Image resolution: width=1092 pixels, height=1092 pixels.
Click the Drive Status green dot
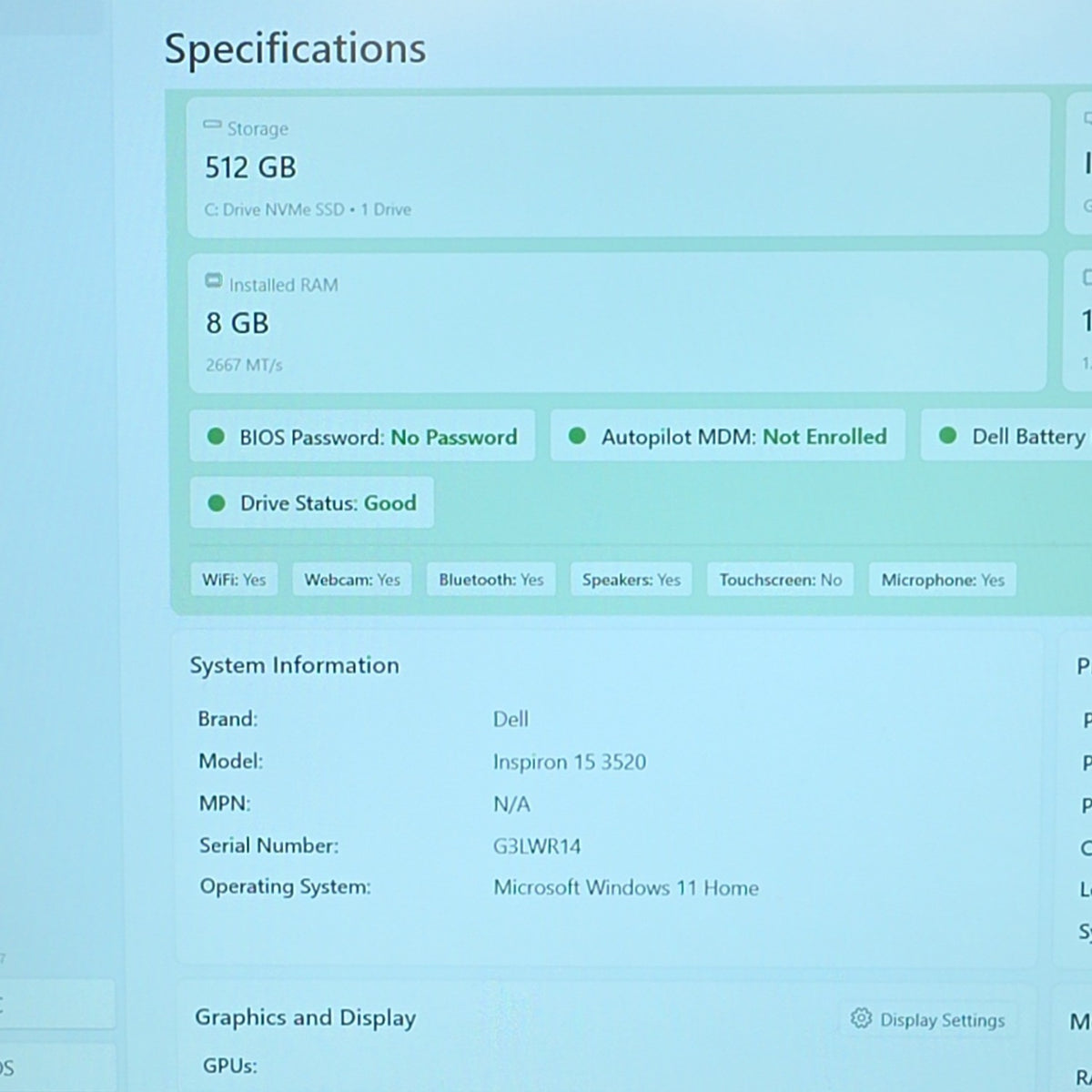click(x=217, y=503)
